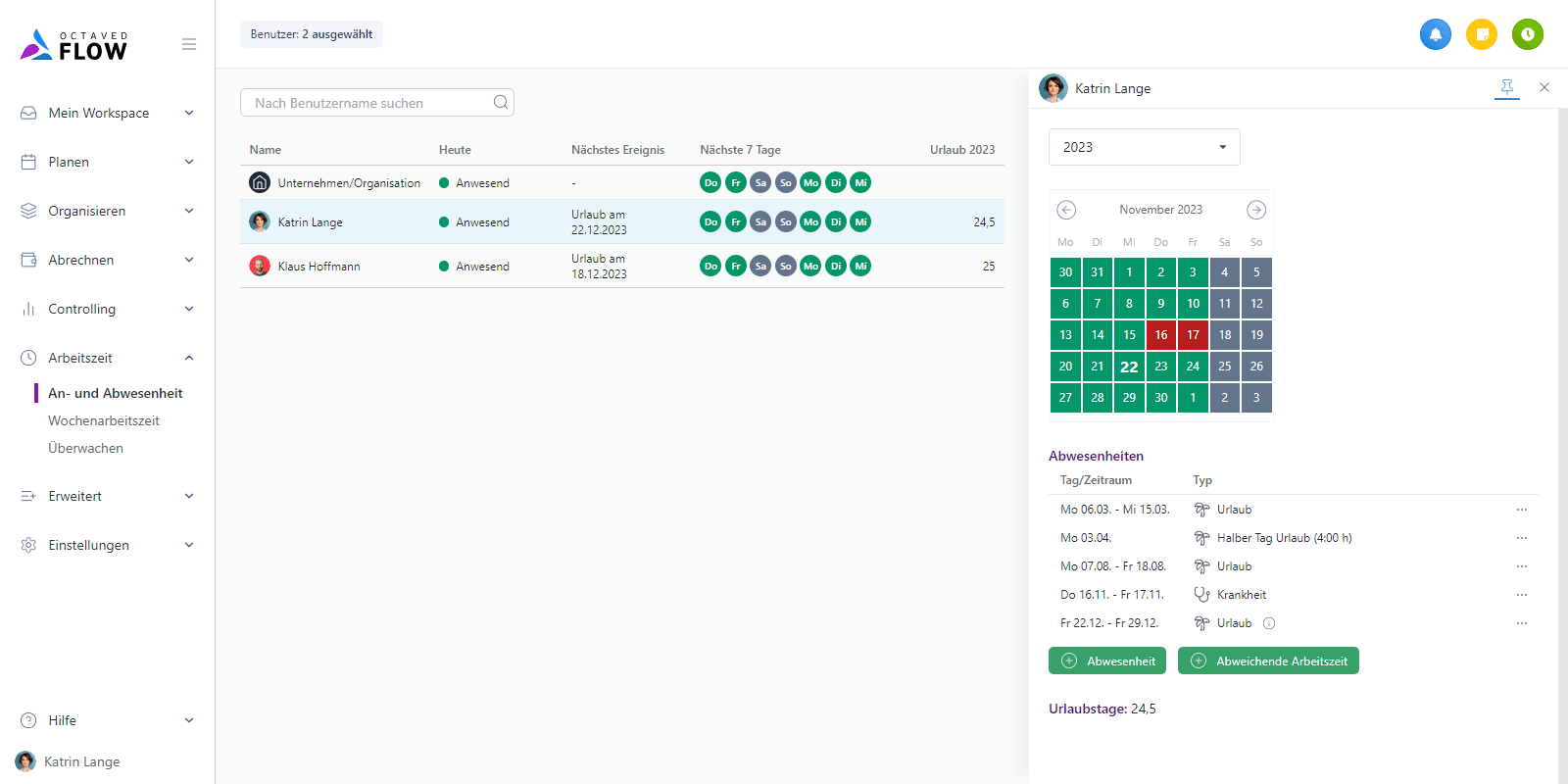
Task: Select red sick day 16 in calendar
Action: point(1161,335)
